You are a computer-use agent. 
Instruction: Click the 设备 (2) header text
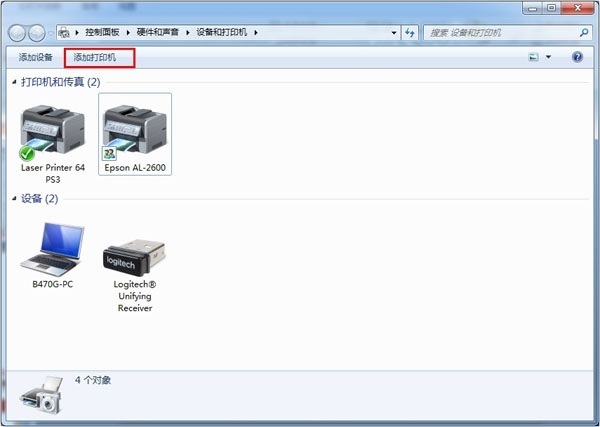(39, 199)
